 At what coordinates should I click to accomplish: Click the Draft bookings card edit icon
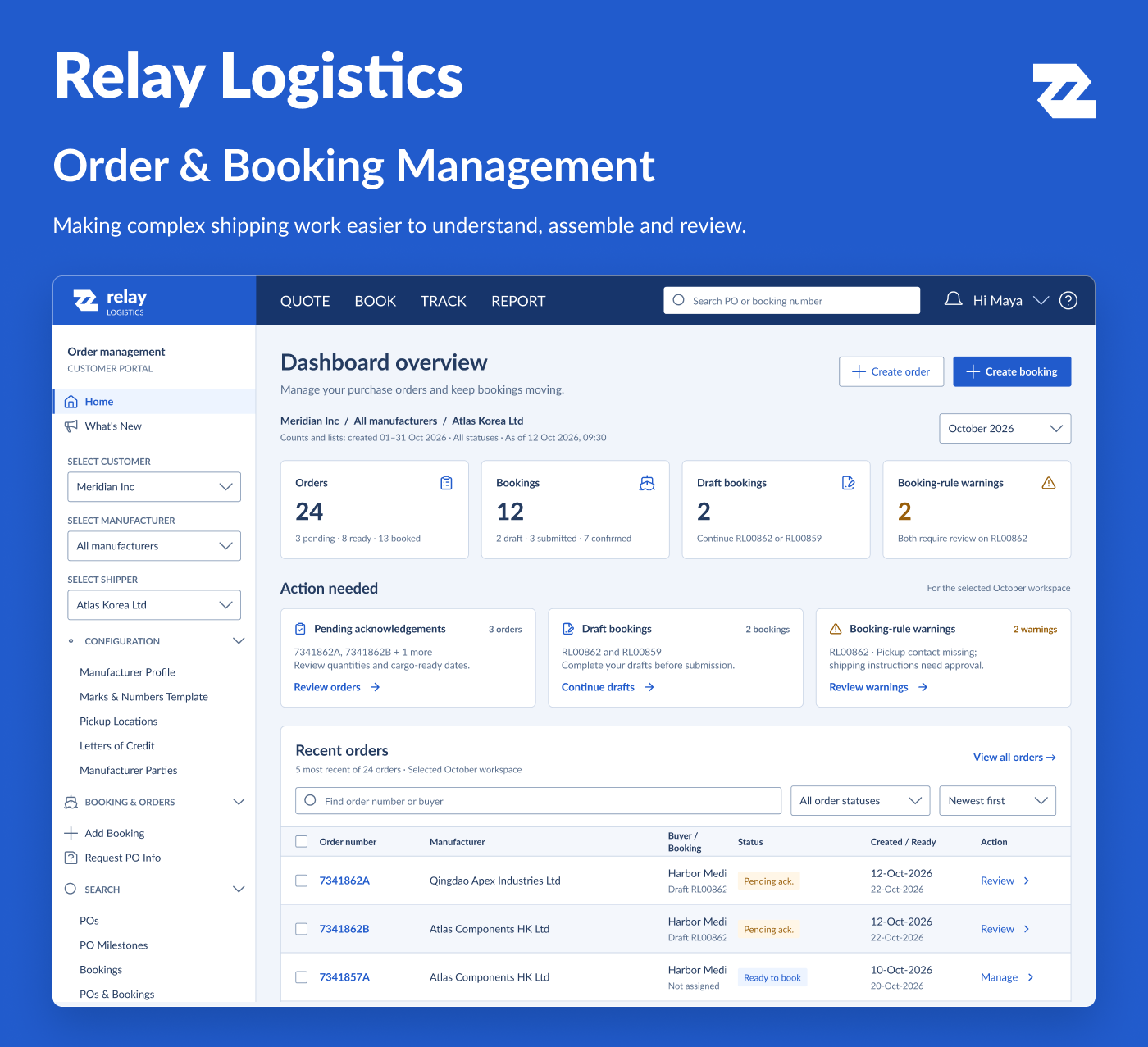tap(848, 483)
